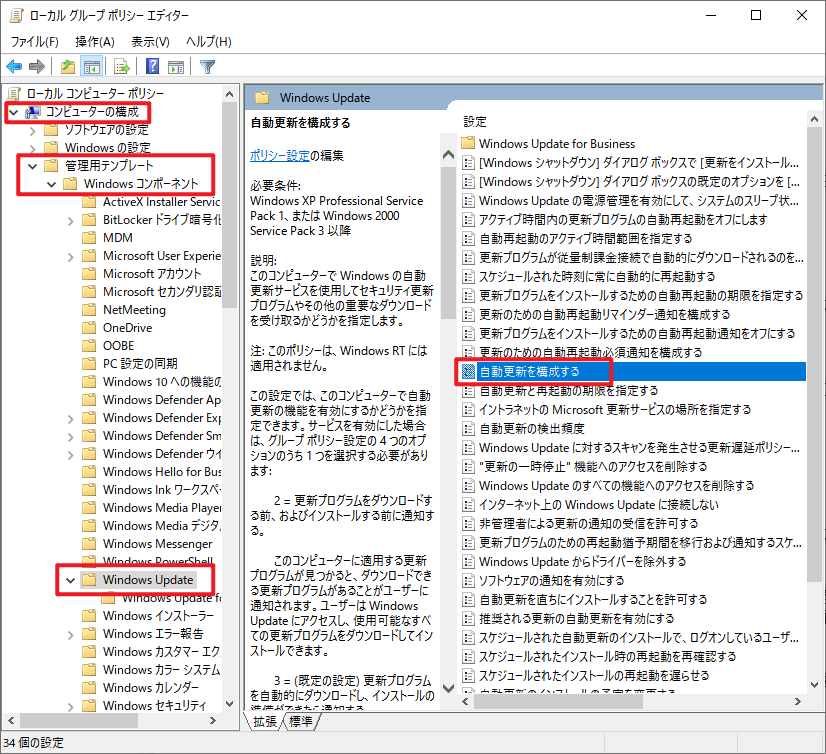The height and width of the screenshot is (754, 826).
Task: Toggle the action pane toolbar icon
Action: pos(176,66)
